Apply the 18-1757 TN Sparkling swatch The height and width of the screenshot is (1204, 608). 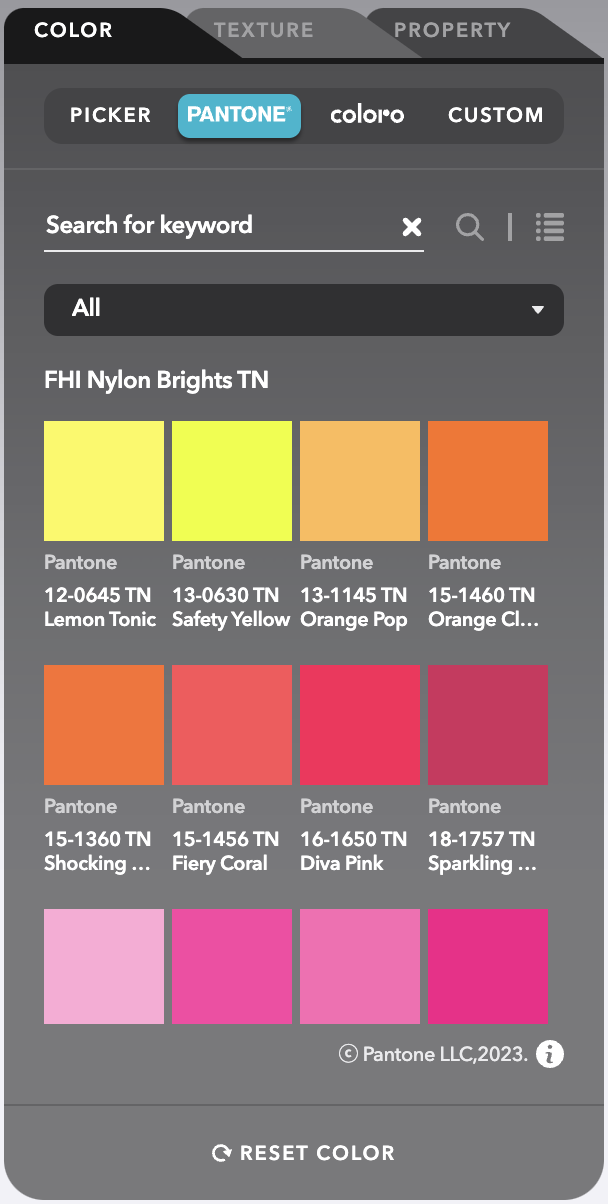(488, 725)
